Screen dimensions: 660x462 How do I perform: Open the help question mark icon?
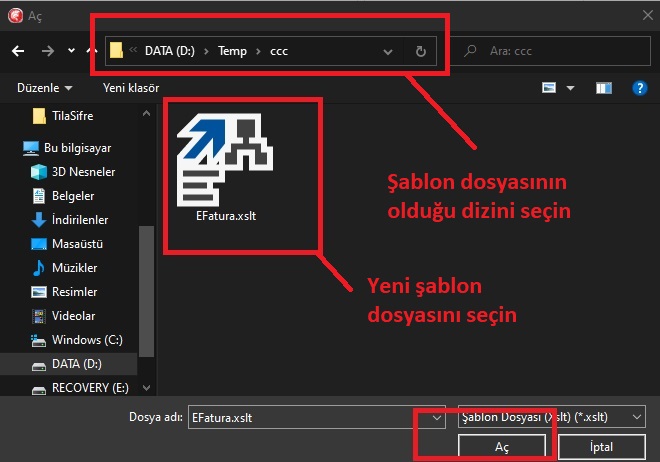[640, 88]
